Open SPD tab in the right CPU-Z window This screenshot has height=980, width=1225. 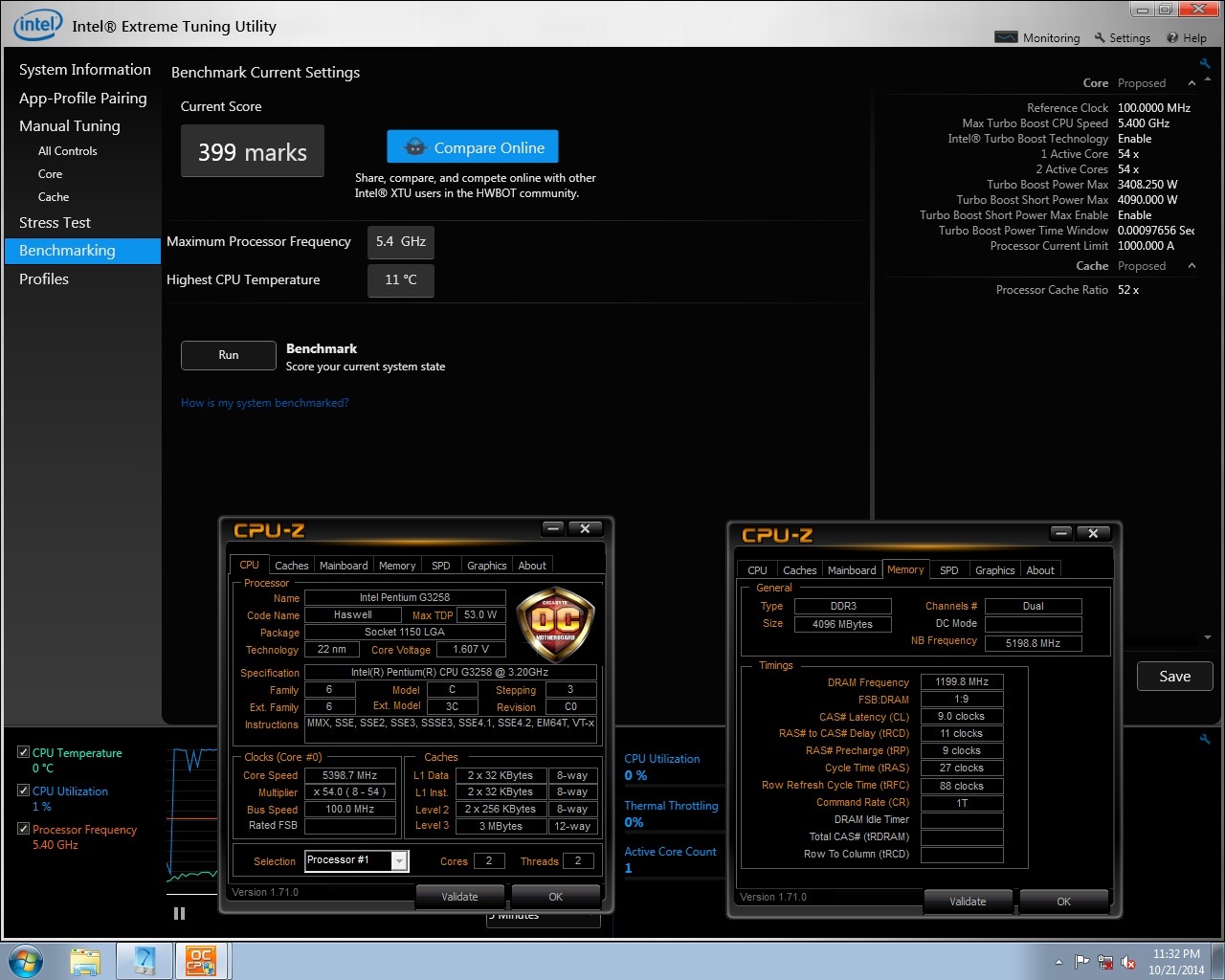[949, 570]
